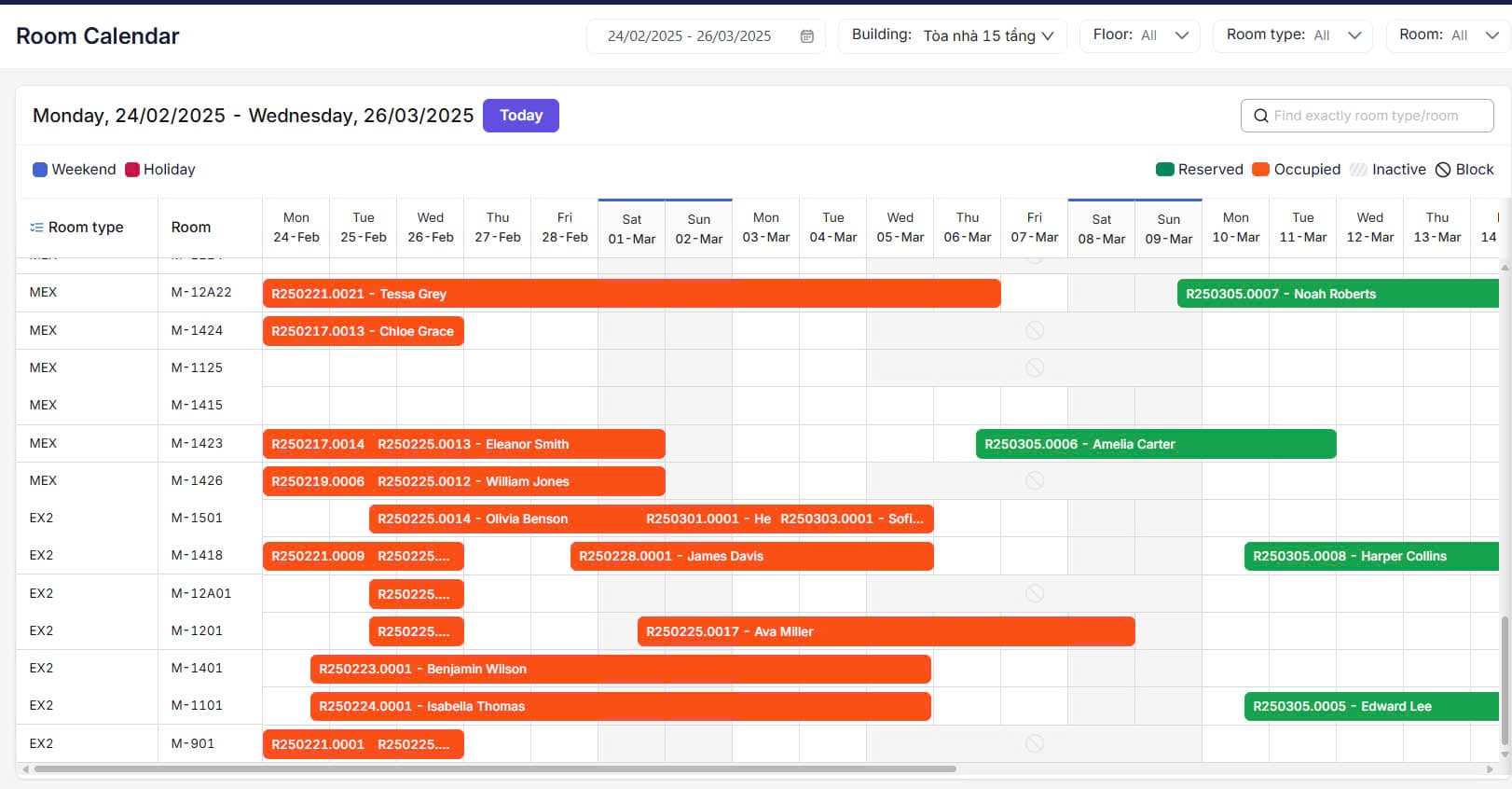Open booking R250221.0001 in M-901 row

[x=318, y=744]
